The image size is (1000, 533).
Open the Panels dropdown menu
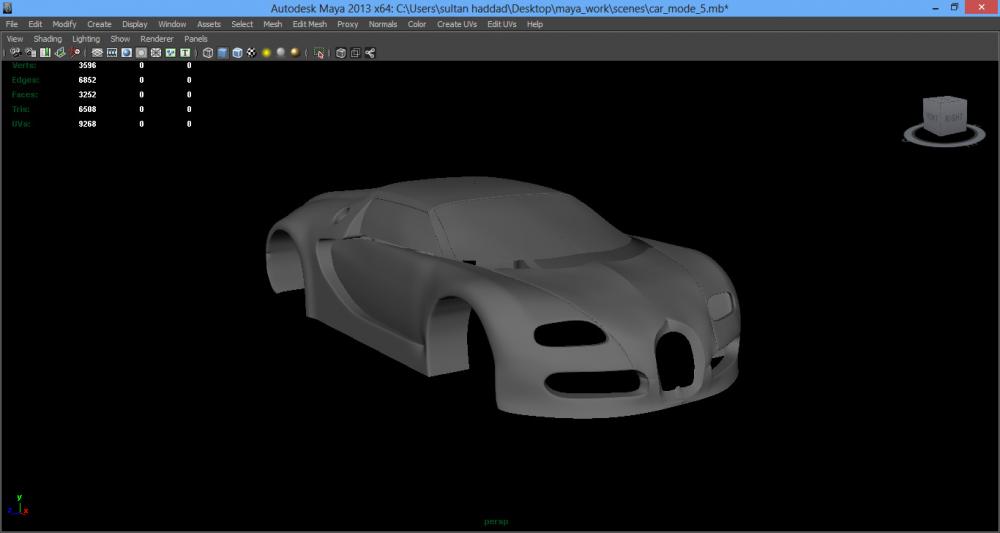196,39
